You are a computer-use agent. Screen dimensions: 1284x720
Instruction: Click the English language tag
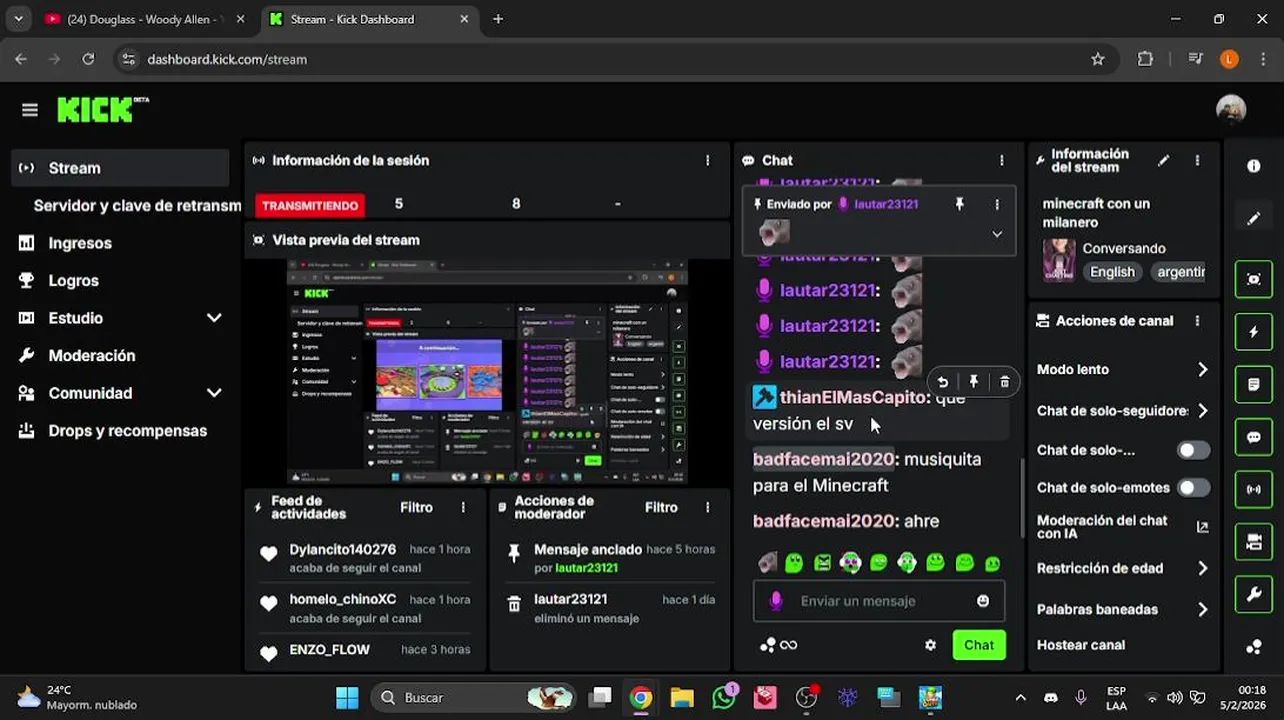1112,272
